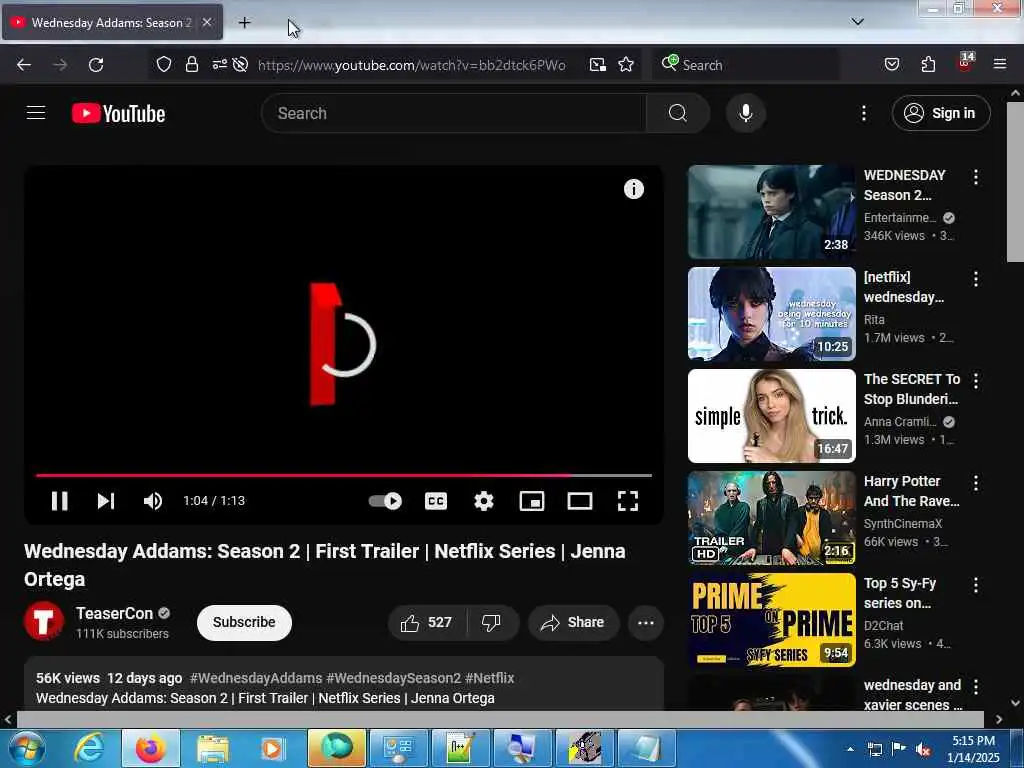The width and height of the screenshot is (1024, 768).
Task: Open the TeaserCon channel name link
Action: [114, 613]
